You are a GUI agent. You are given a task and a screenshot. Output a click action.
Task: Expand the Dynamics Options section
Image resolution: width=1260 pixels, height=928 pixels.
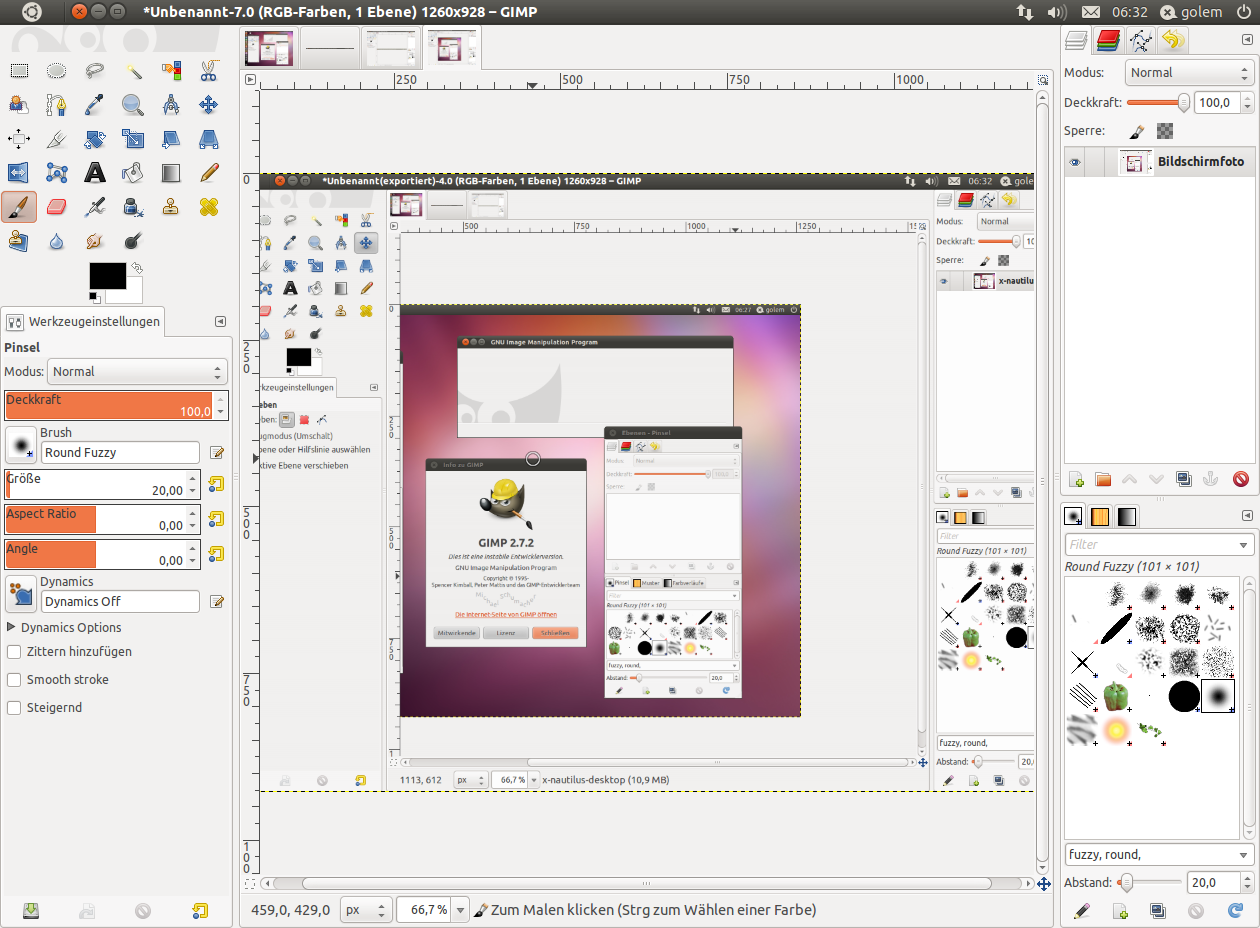pos(12,628)
